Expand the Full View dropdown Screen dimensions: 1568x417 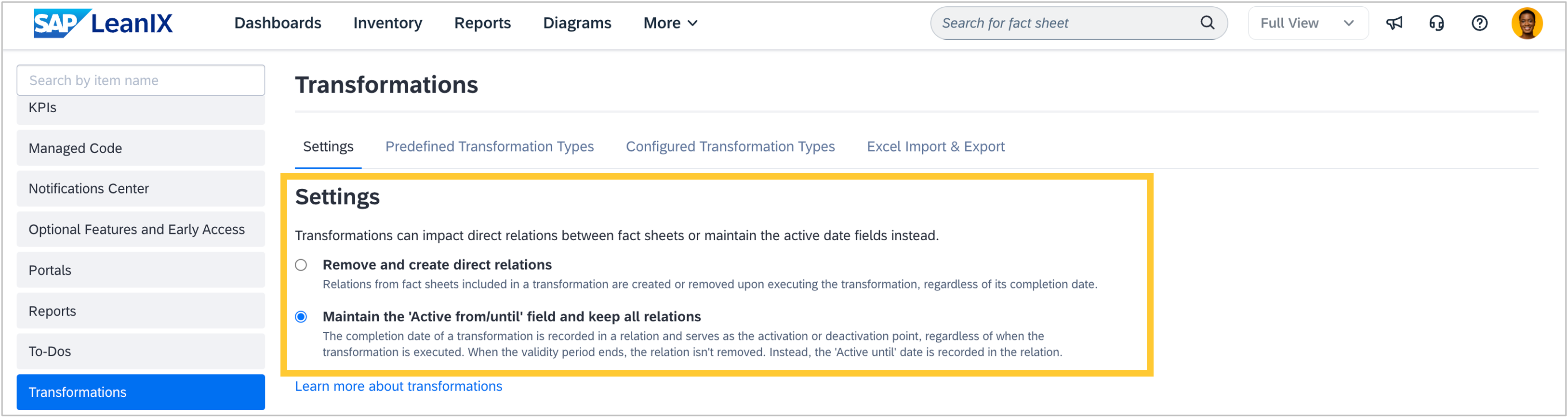1307,23
